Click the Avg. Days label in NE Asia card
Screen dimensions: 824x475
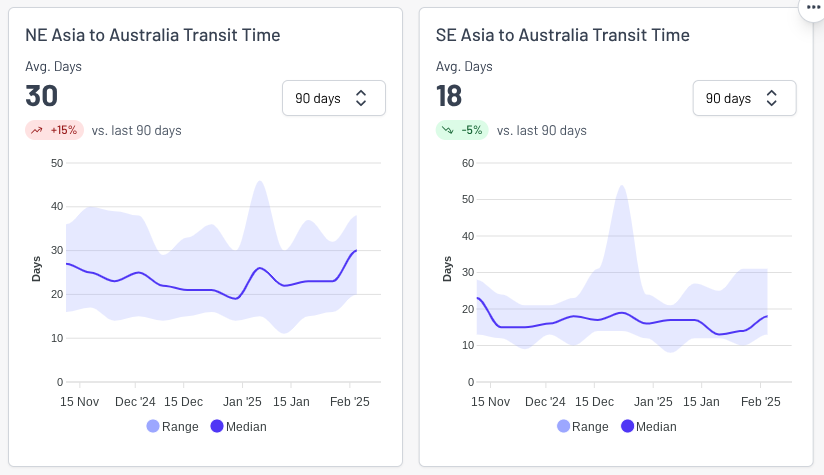click(x=54, y=67)
